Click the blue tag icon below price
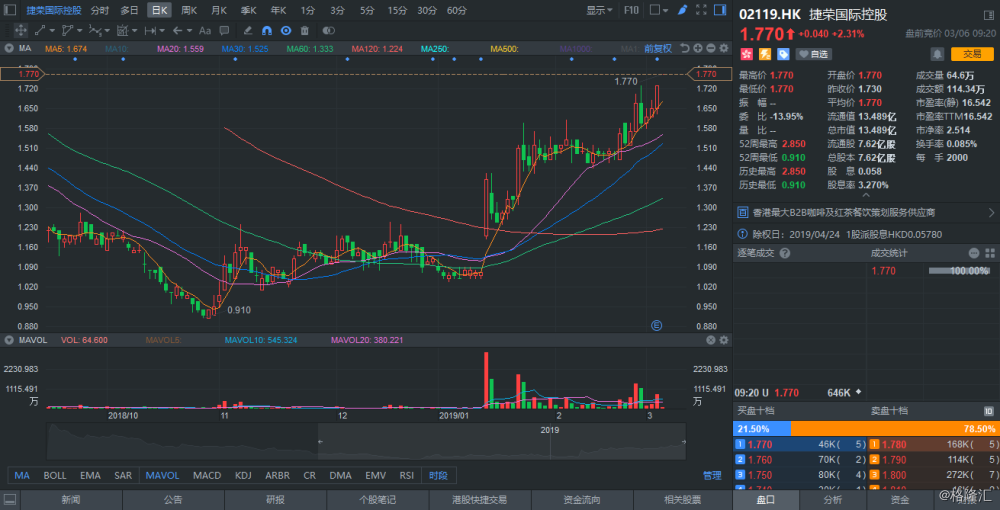This screenshot has width=1000, height=510. pyautogui.click(x=783, y=53)
